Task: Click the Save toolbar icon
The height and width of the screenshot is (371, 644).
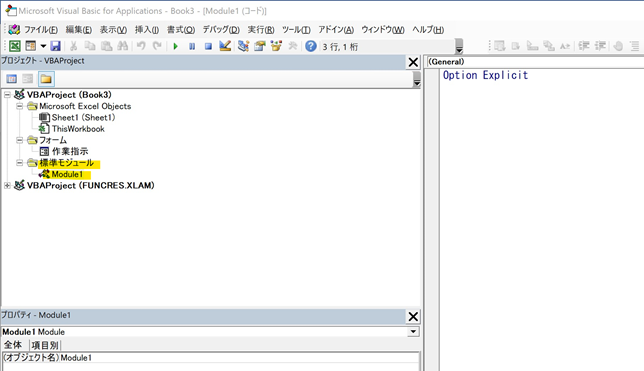Action: (55, 46)
